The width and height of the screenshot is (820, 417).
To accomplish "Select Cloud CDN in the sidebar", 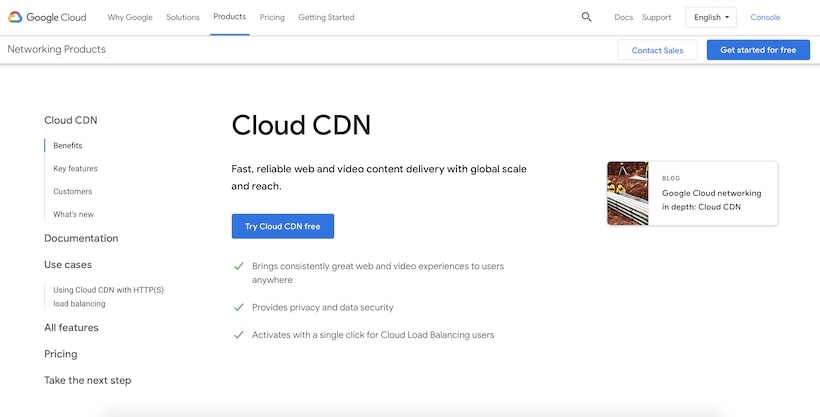I will pos(71,120).
